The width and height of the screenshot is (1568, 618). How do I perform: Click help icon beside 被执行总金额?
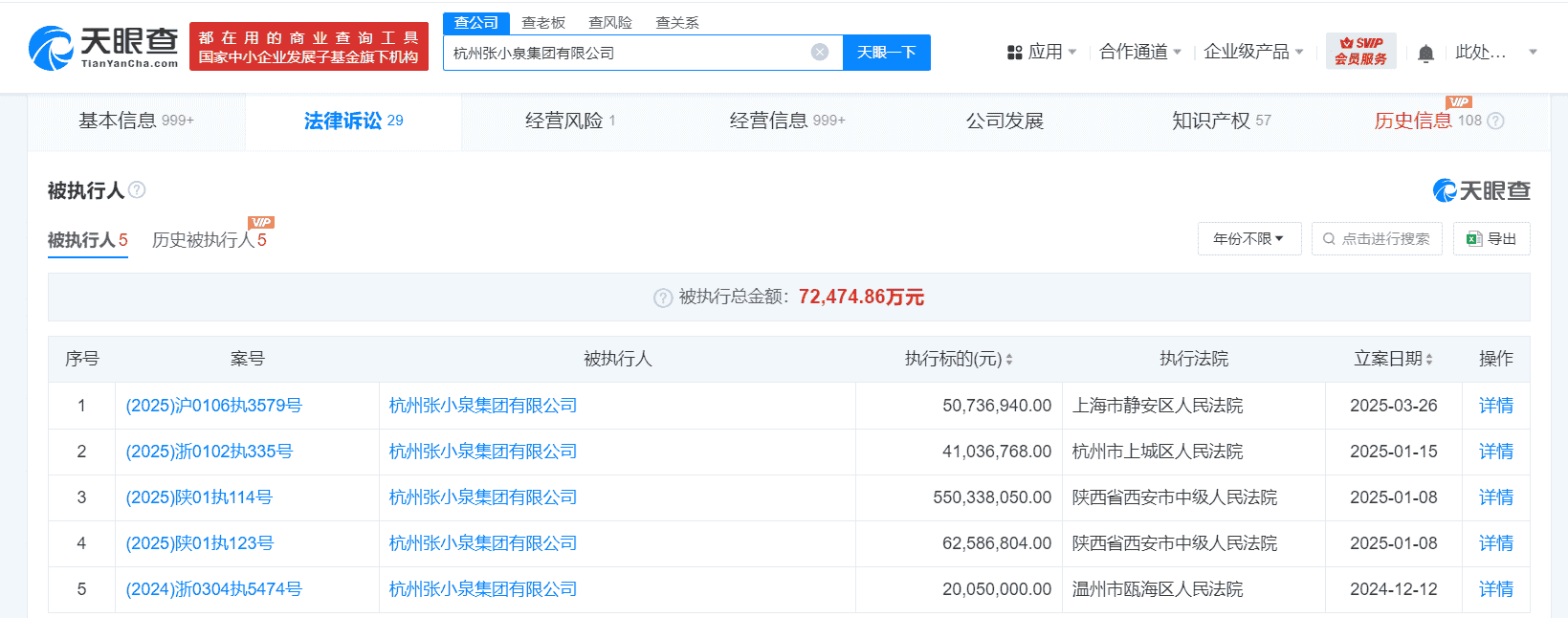[x=662, y=298]
